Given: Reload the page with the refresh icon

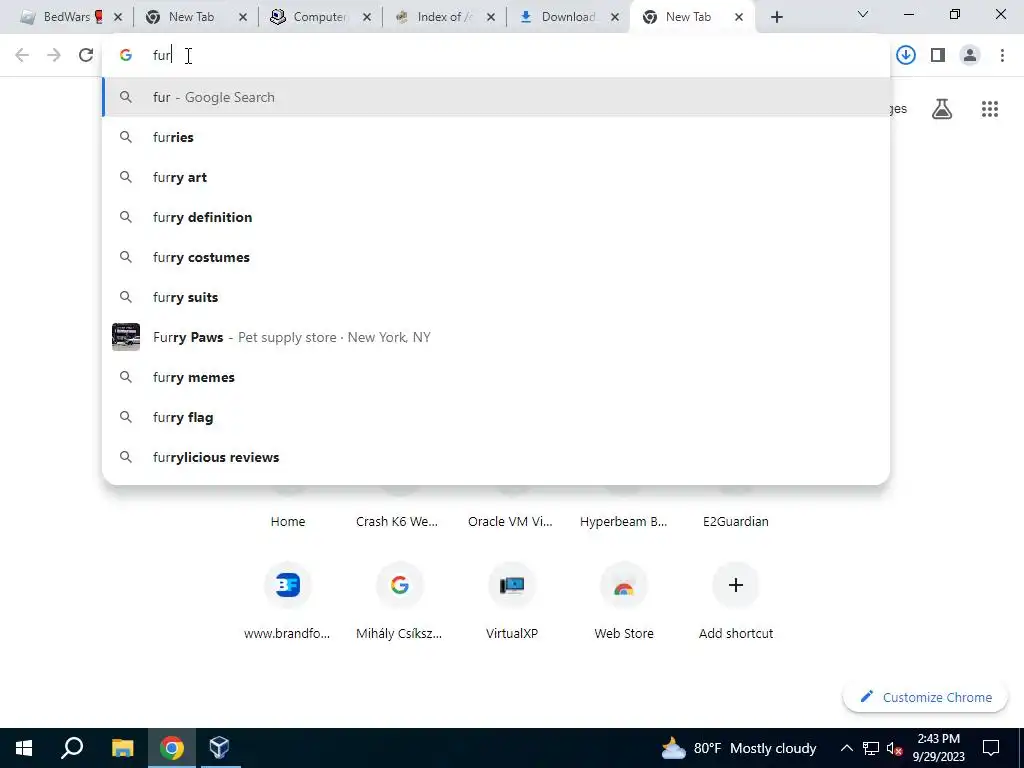Looking at the screenshot, I should point(86,55).
